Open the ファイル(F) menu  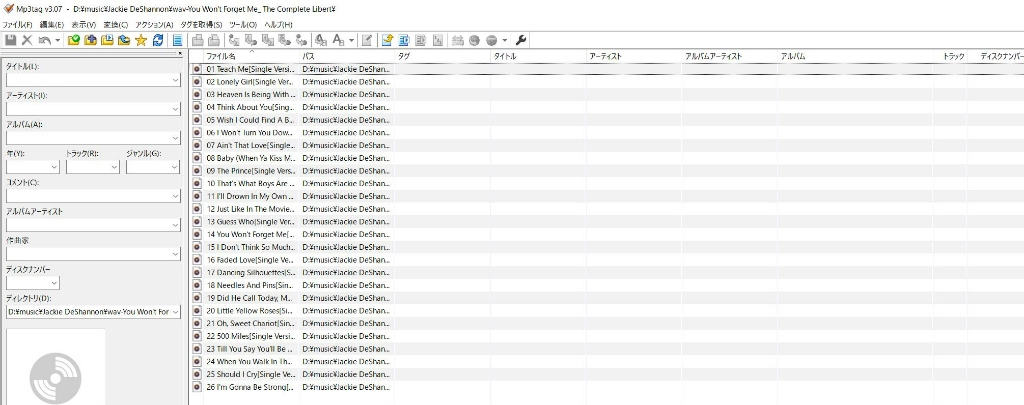click(17, 25)
